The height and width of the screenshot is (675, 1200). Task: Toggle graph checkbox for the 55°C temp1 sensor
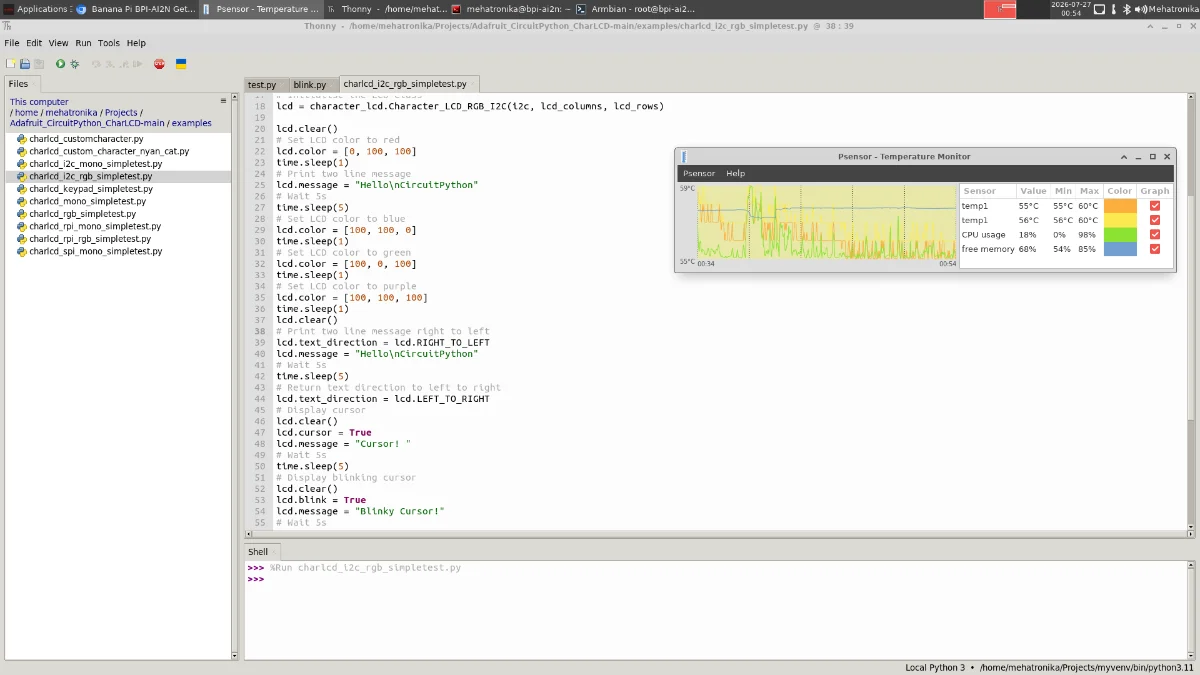click(x=1155, y=206)
